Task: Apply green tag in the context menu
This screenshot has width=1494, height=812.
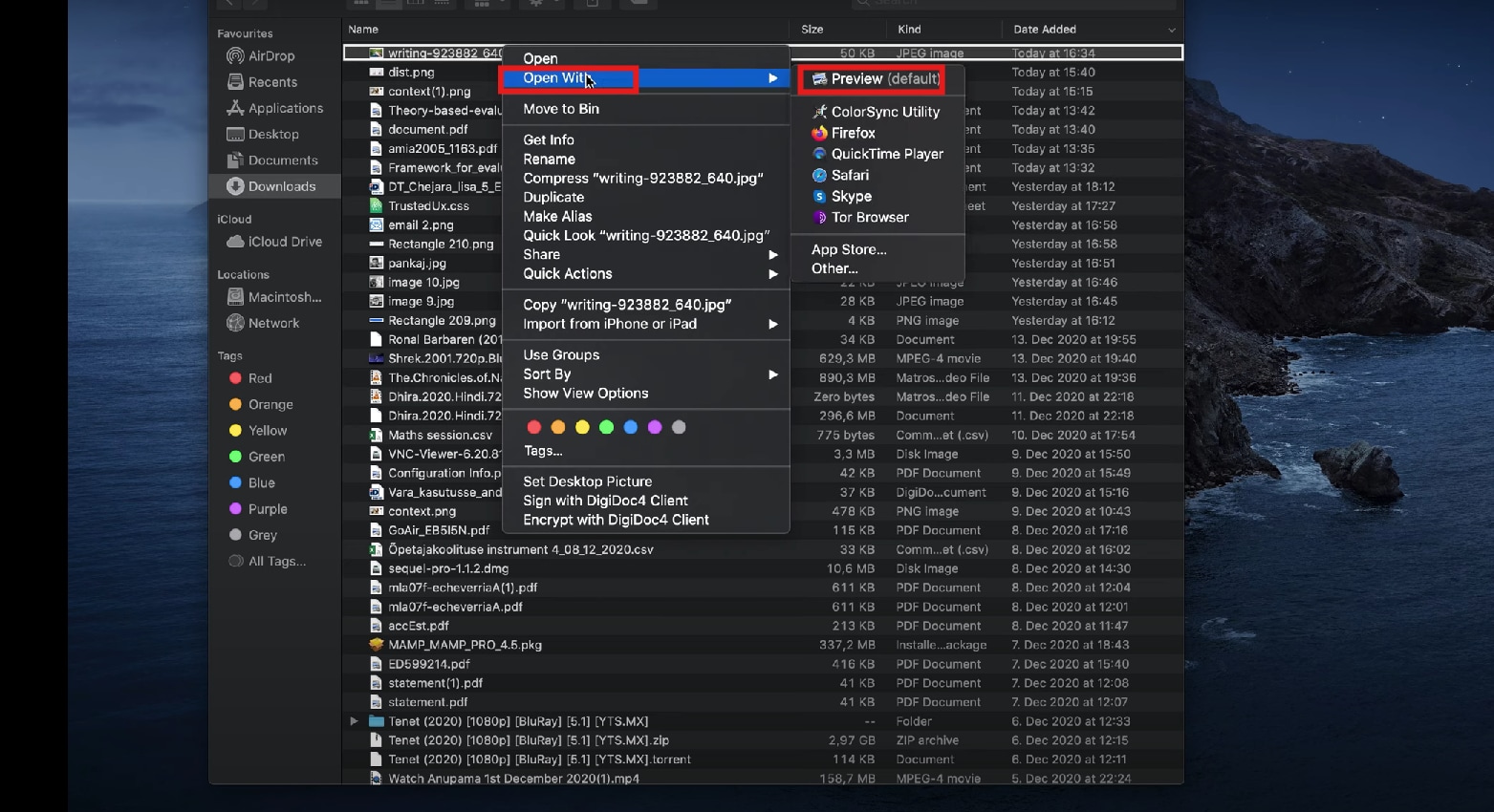Action: [606, 427]
